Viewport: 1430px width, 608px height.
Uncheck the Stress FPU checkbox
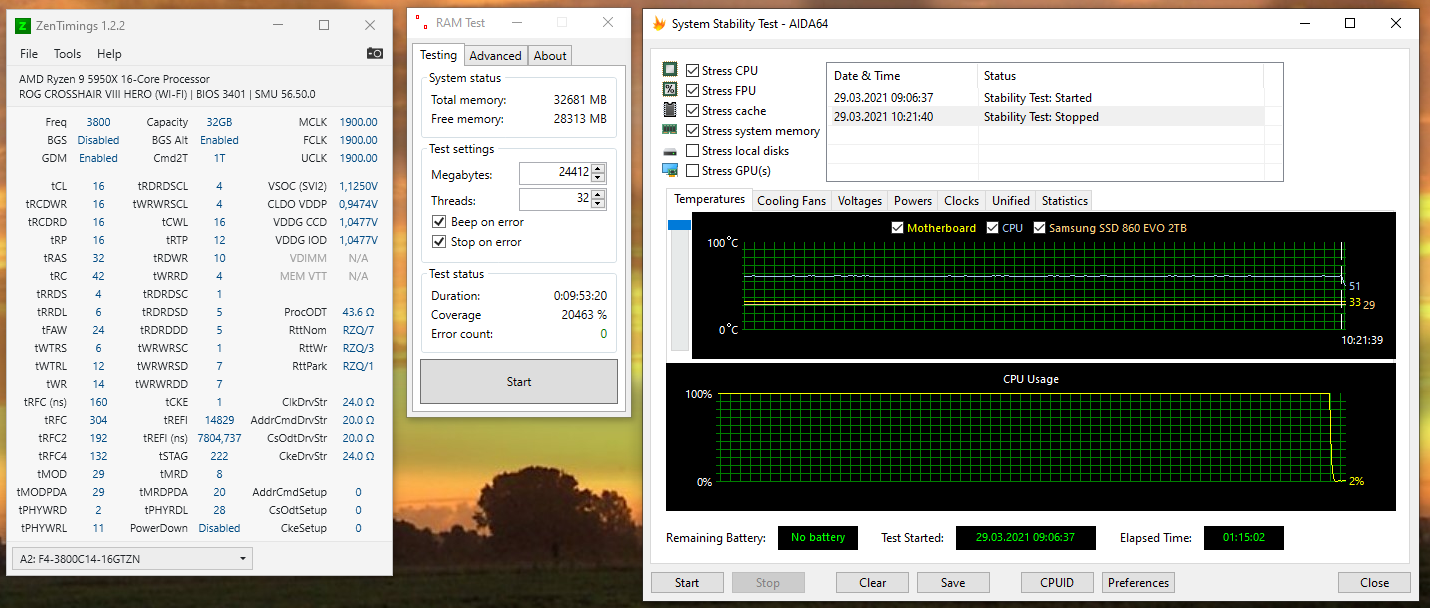tap(691, 90)
